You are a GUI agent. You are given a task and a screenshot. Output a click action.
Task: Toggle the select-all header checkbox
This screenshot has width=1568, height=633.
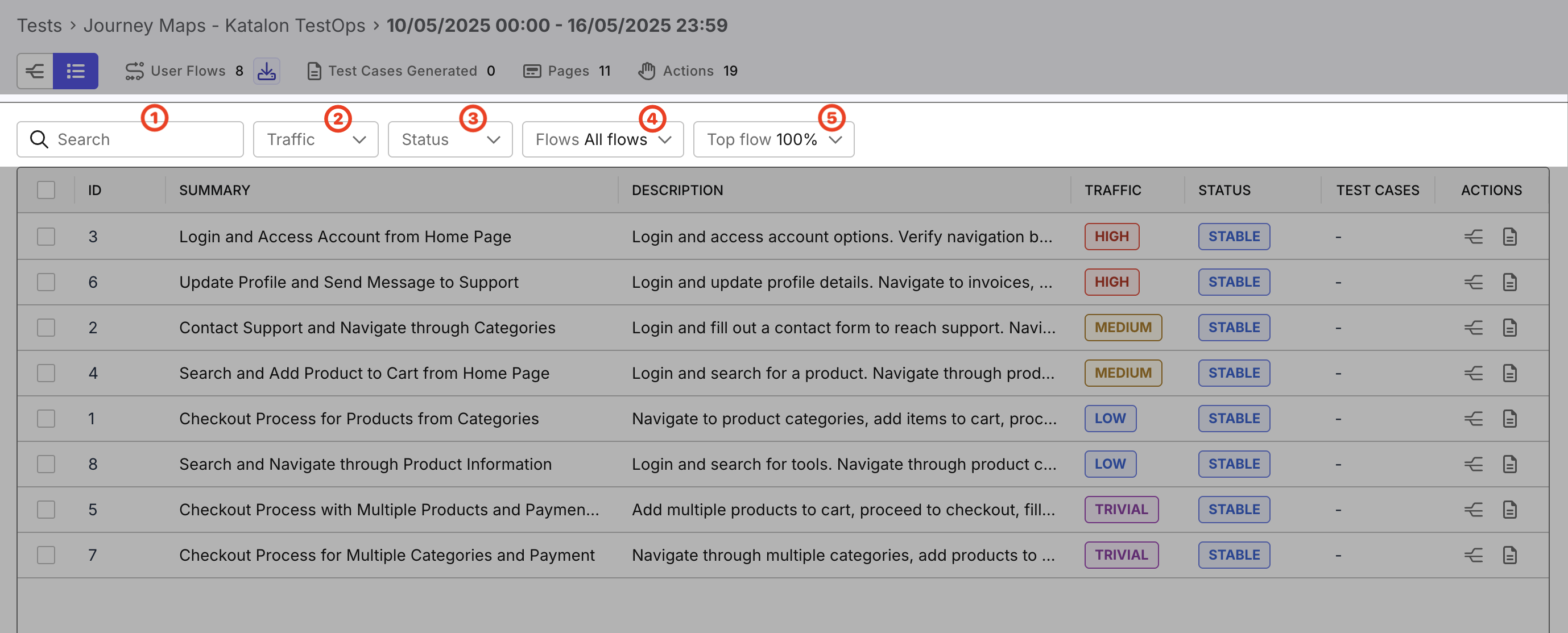coord(45,190)
